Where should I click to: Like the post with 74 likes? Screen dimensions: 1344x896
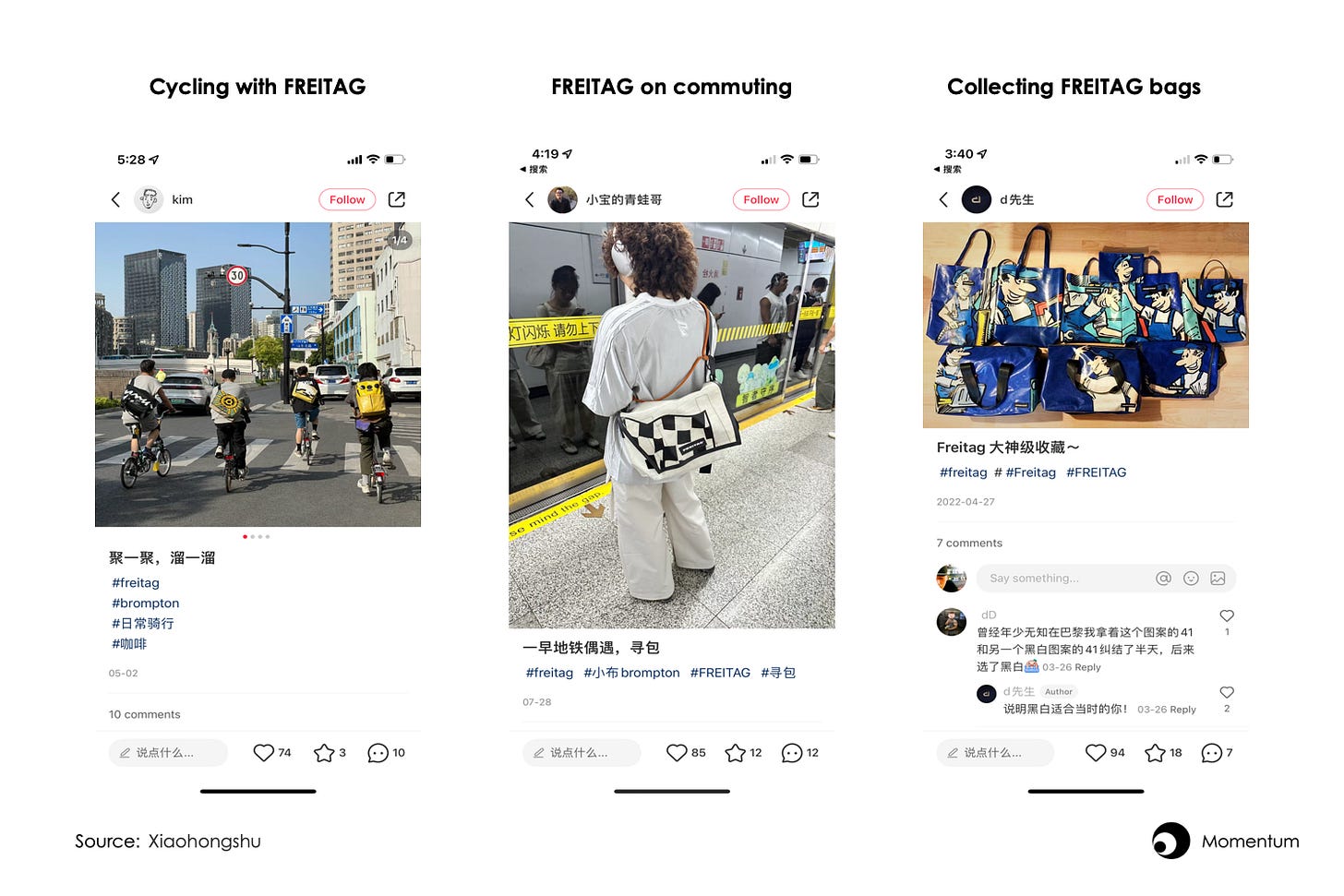click(x=264, y=753)
